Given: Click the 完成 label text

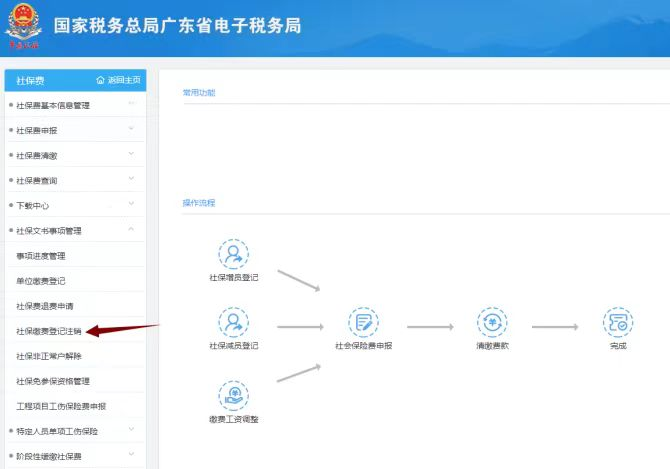Looking at the screenshot, I should click(618, 346).
